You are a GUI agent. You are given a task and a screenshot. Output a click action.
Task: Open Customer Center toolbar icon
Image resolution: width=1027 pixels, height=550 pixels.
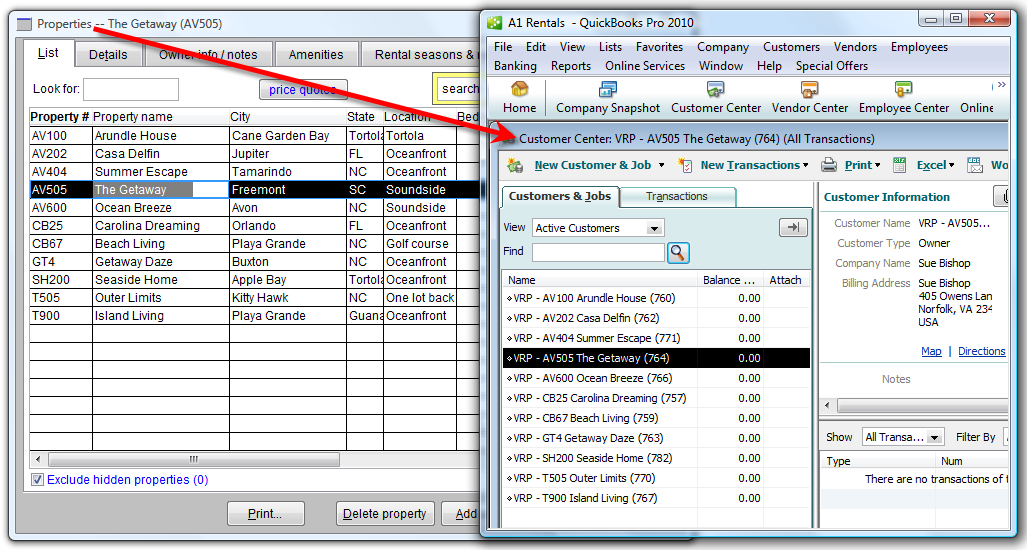pyautogui.click(x=716, y=97)
